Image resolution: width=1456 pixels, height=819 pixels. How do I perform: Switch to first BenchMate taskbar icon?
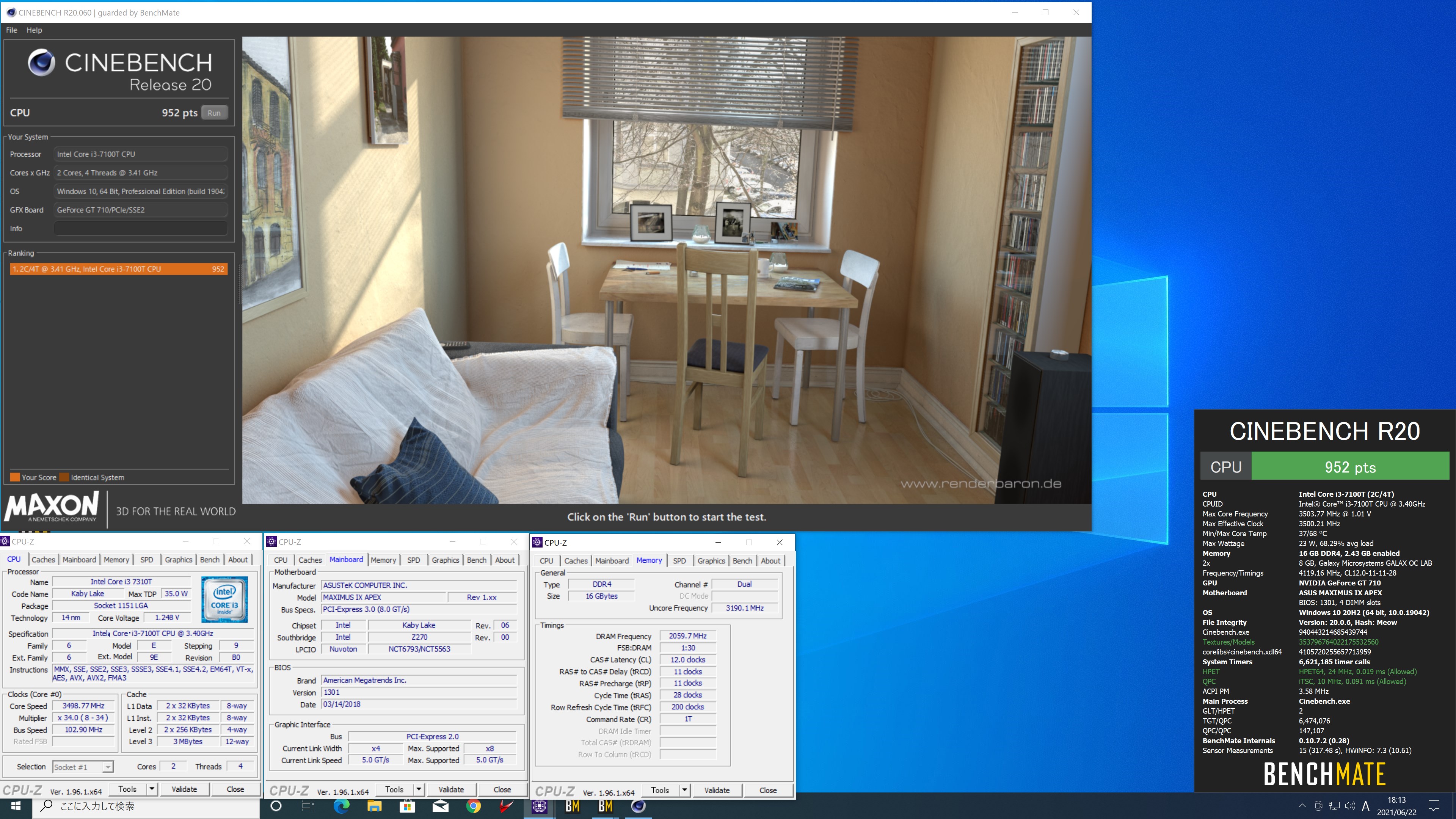[572, 806]
